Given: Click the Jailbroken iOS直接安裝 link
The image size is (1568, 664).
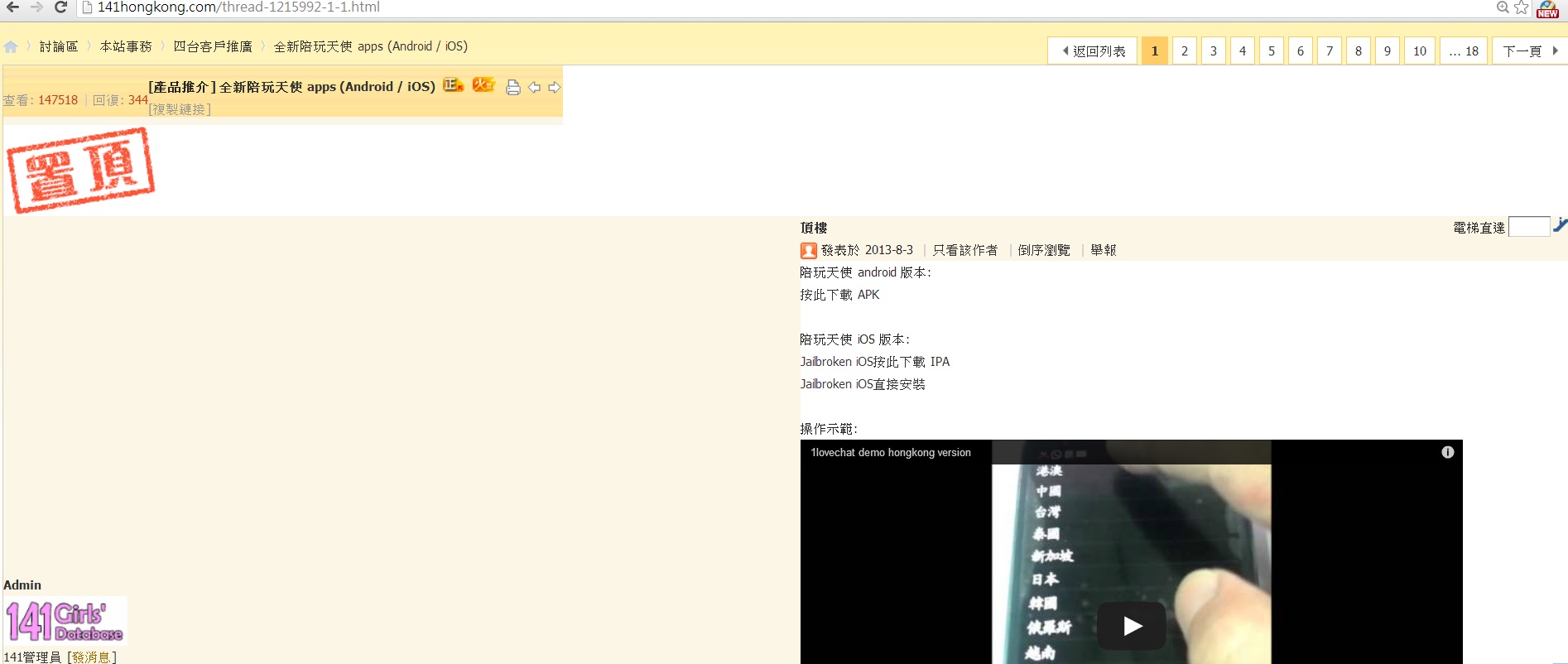Looking at the screenshot, I should (x=863, y=384).
